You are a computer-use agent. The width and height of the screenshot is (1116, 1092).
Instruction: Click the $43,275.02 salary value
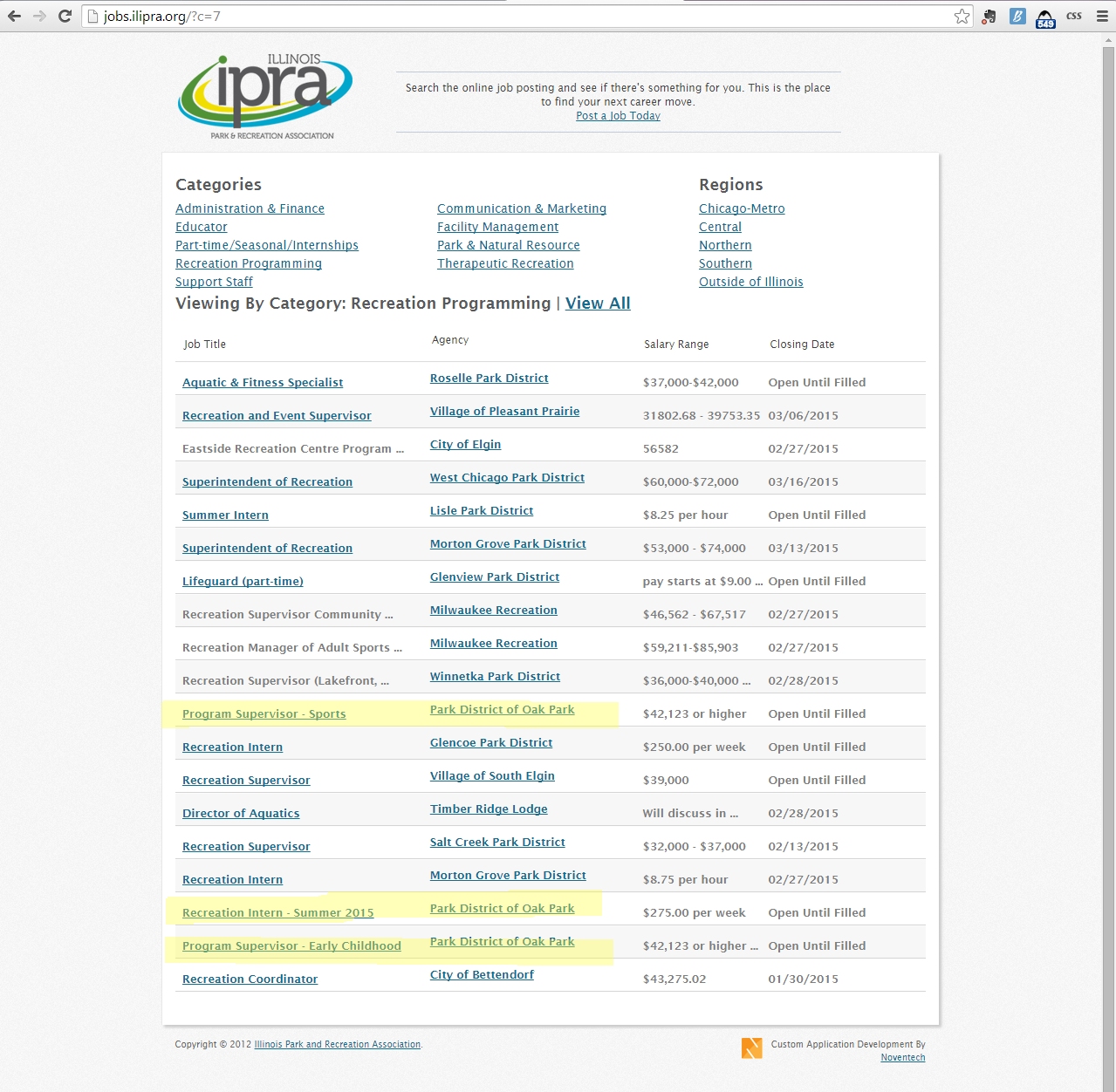pyautogui.click(x=674, y=979)
